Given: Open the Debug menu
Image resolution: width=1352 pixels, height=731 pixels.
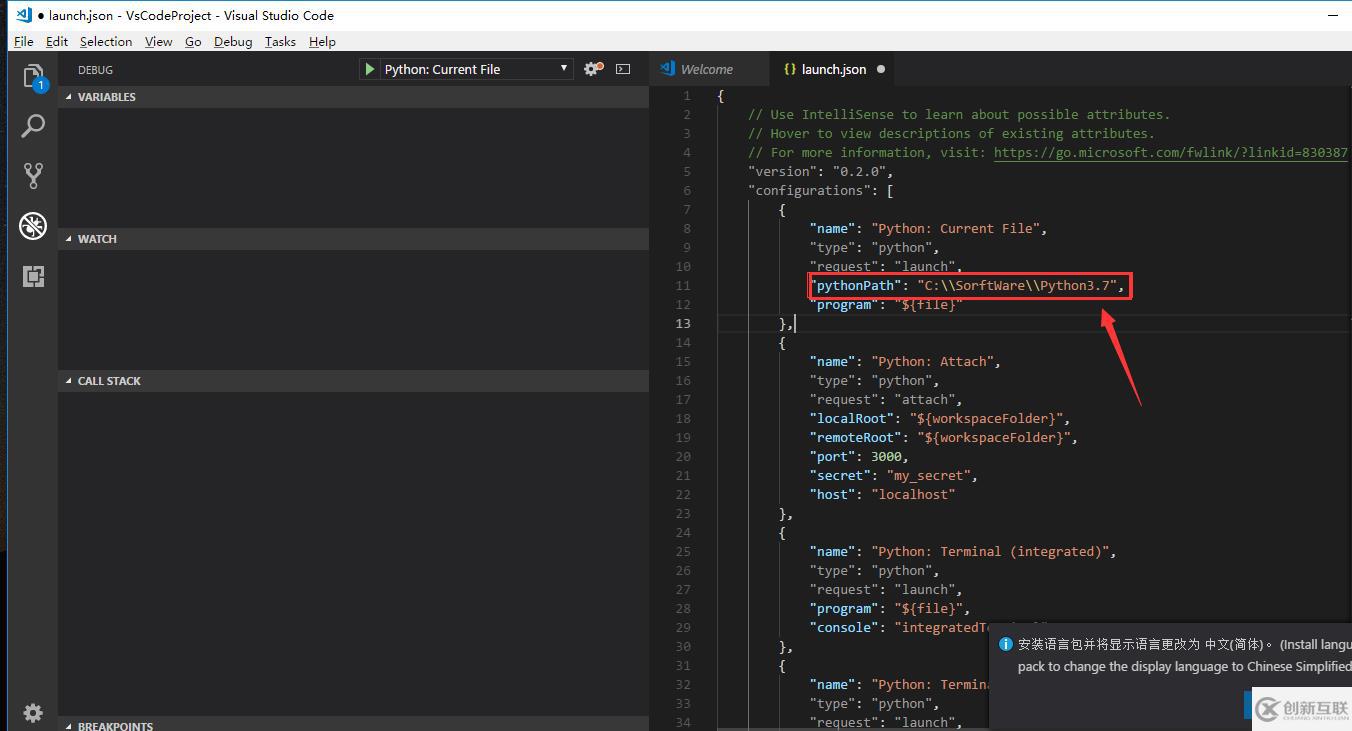Looking at the screenshot, I should click(233, 41).
